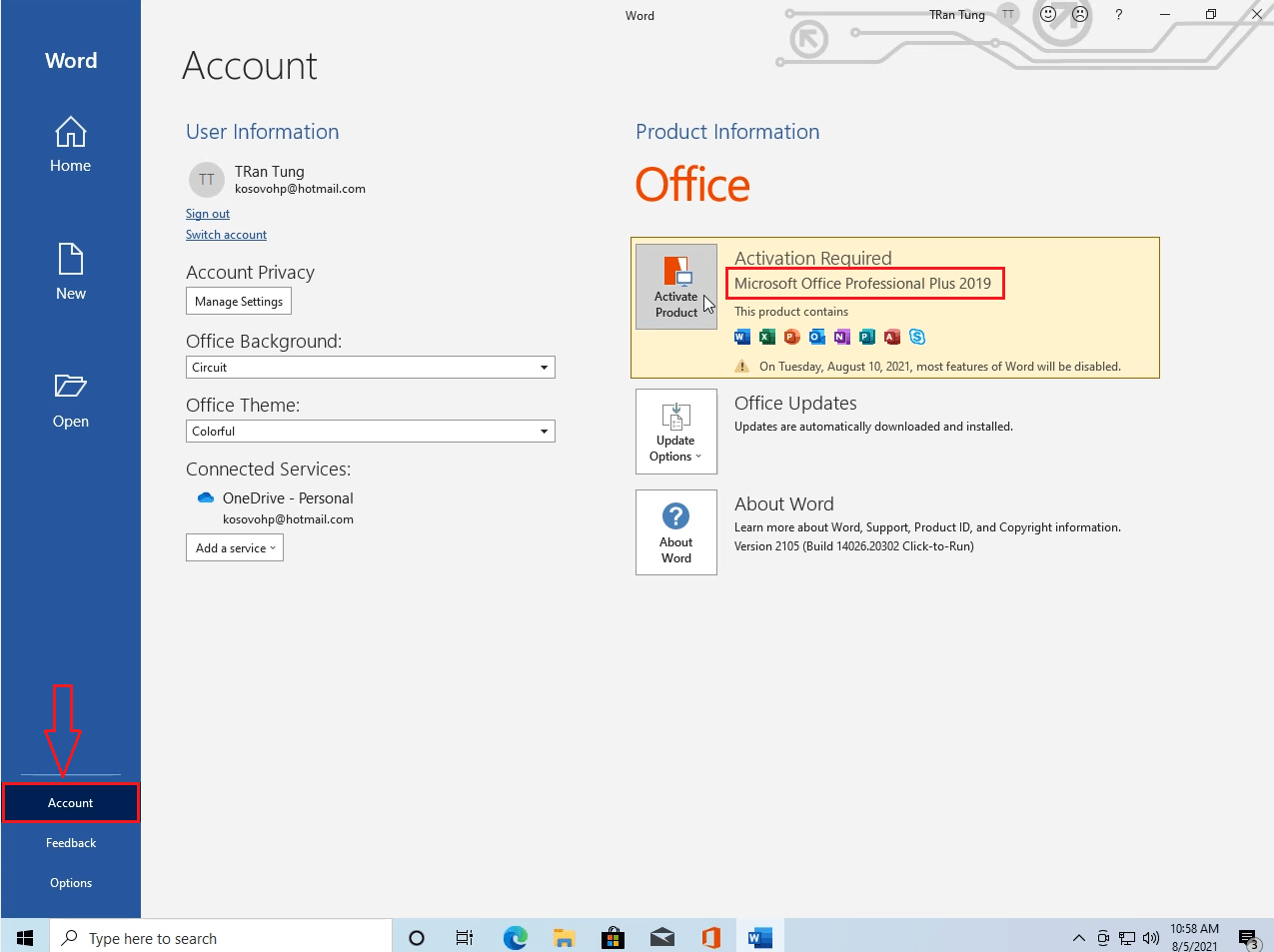
Task: Click the Access icon under product contents
Action: 892,337
